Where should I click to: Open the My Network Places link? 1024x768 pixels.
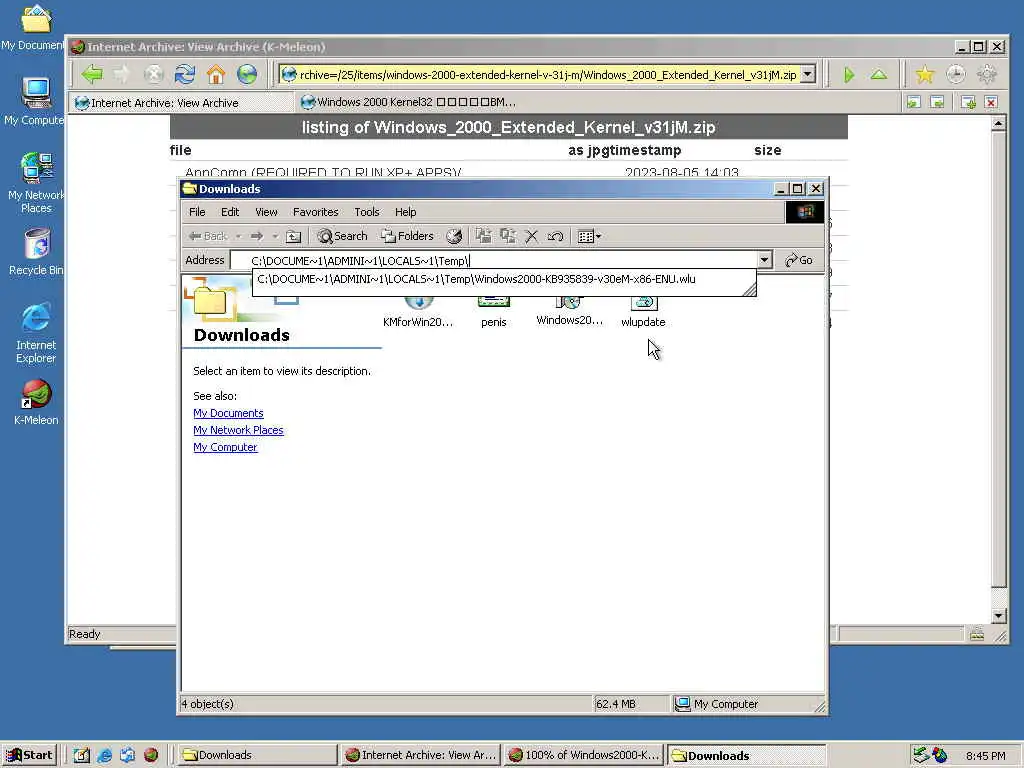pos(238,430)
